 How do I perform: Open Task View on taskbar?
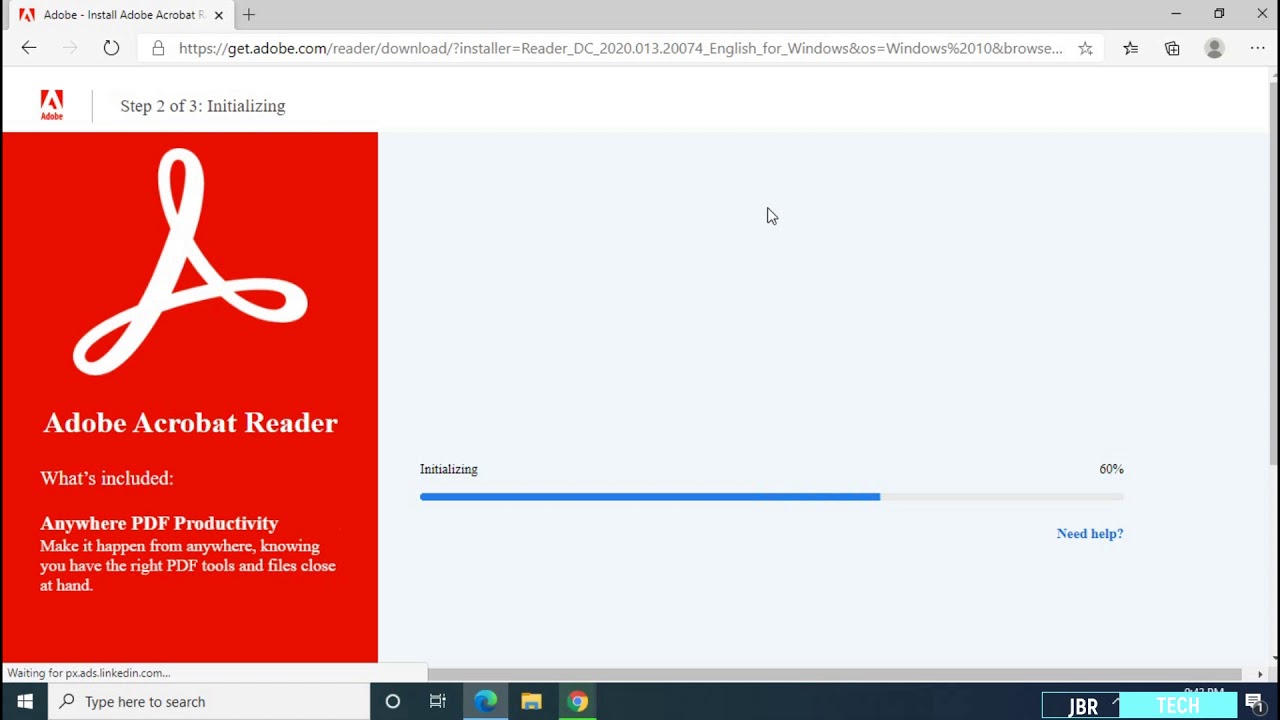tap(438, 702)
